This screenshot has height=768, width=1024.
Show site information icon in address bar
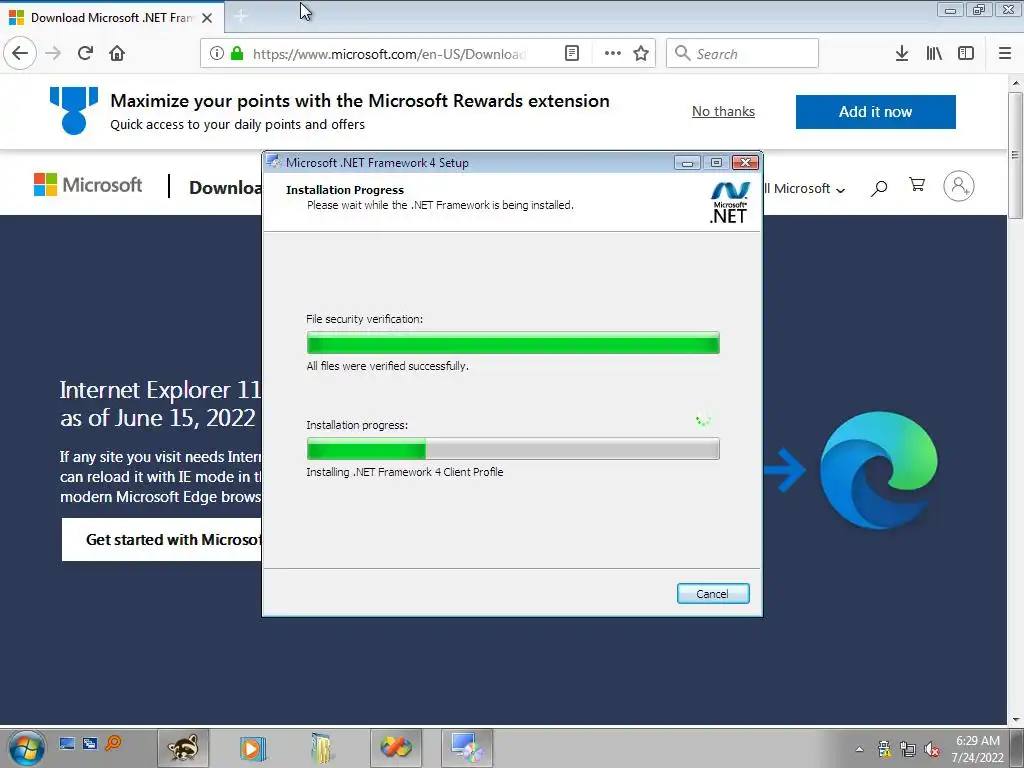(x=217, y=53)
